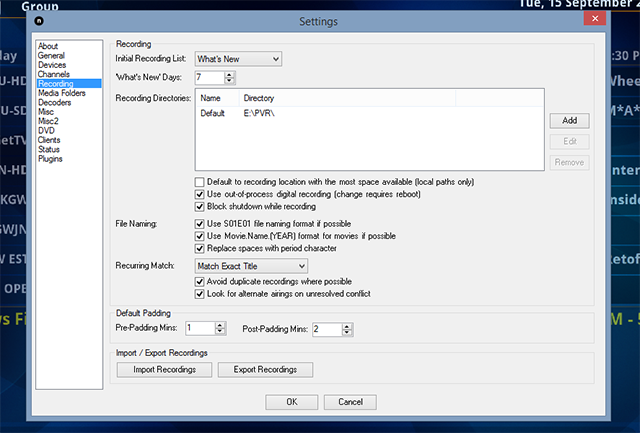This screenshot has width=640, height=433.
Task: Open the Devices settings page
Action: (x=52, y=65)
